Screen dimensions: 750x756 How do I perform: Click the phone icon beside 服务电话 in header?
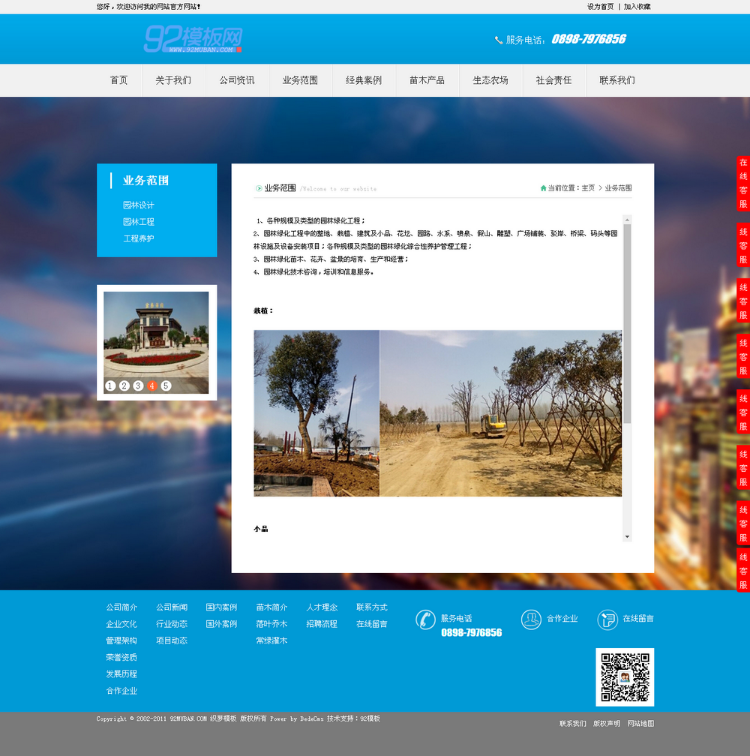click(x=498, y=40)
